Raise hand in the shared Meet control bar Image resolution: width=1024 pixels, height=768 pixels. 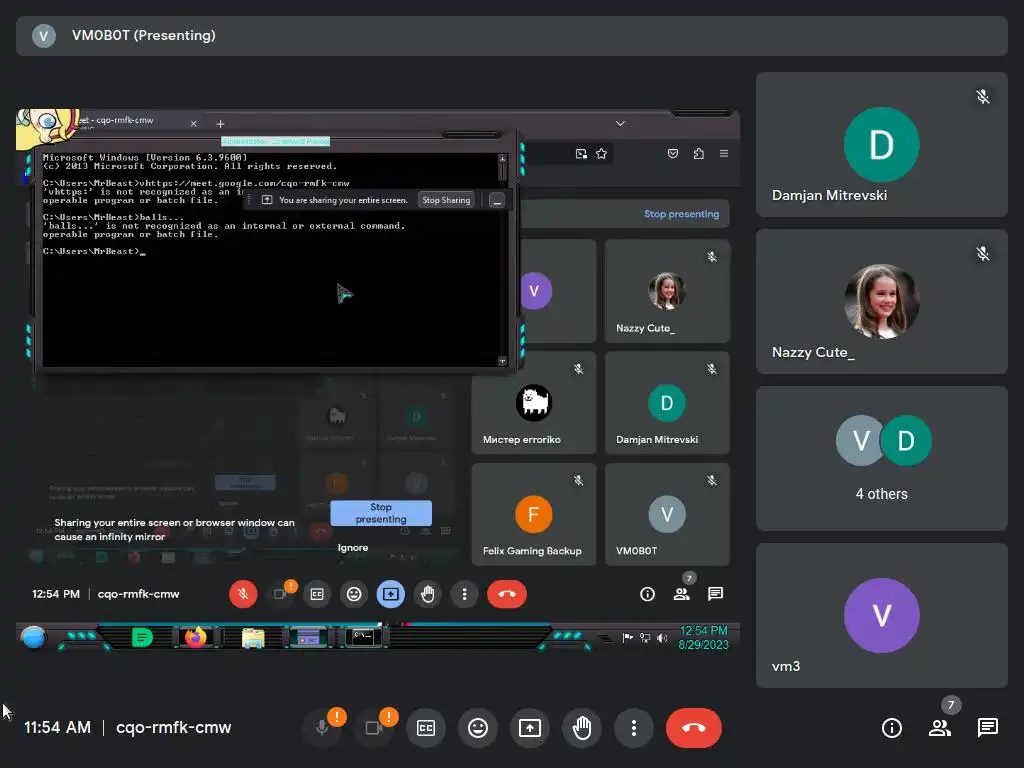(428, 594)
